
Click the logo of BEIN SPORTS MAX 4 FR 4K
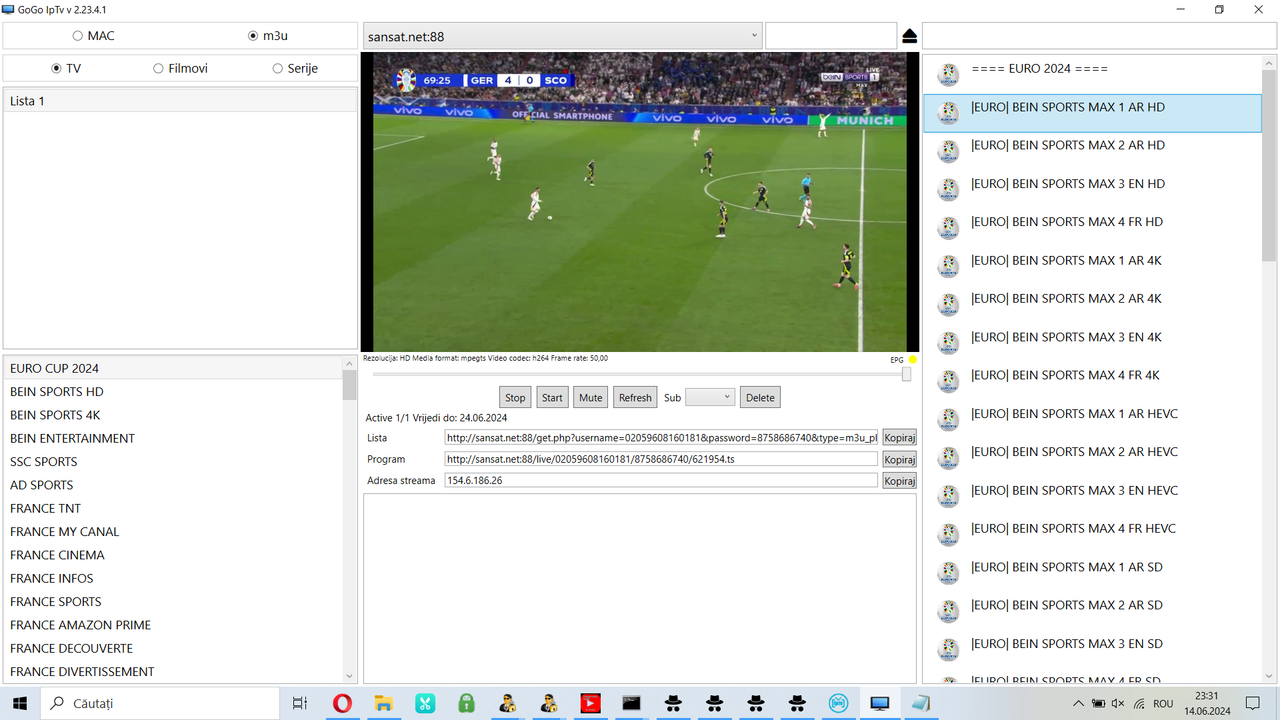(948, 381)
